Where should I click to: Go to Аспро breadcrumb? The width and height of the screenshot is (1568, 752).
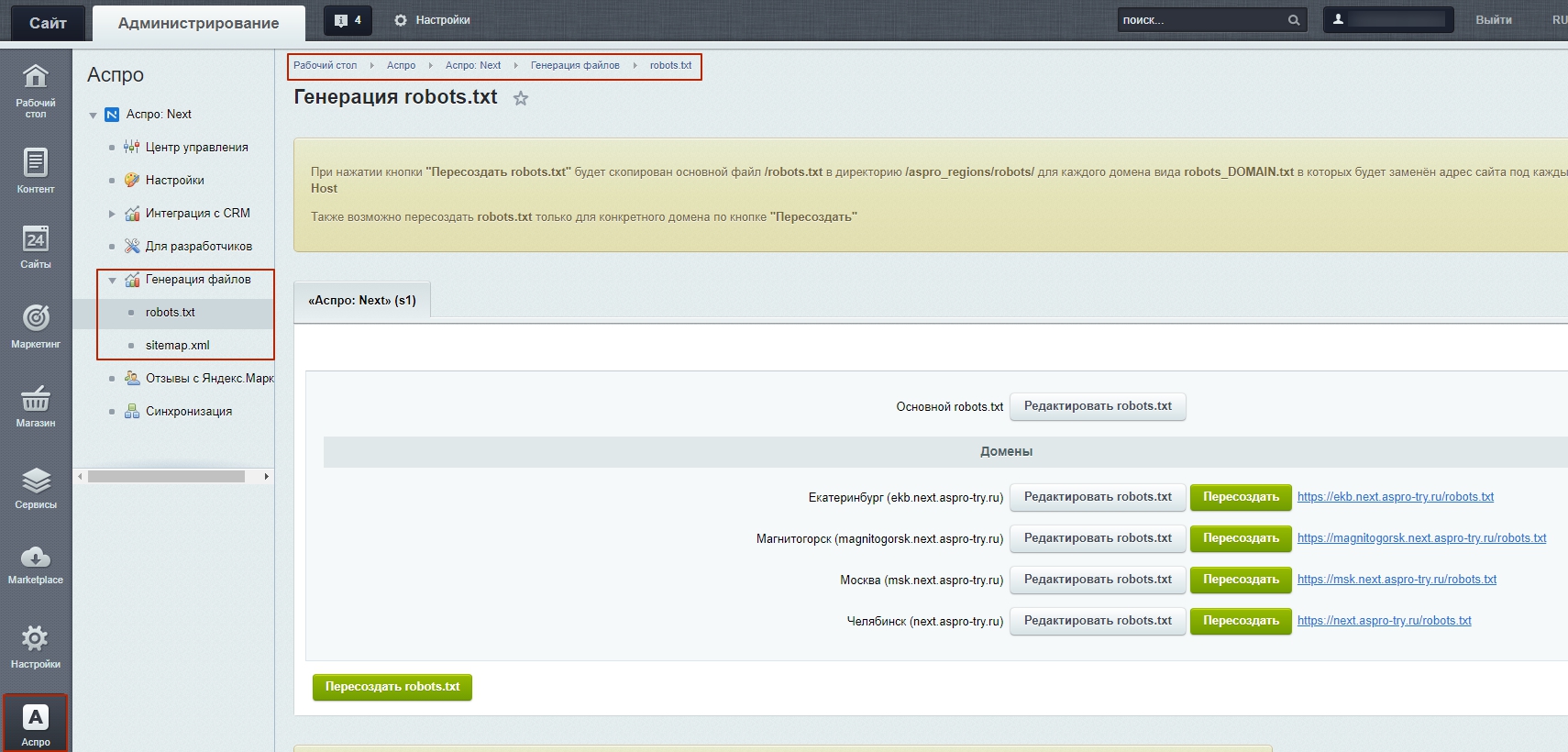pos(401,66)
